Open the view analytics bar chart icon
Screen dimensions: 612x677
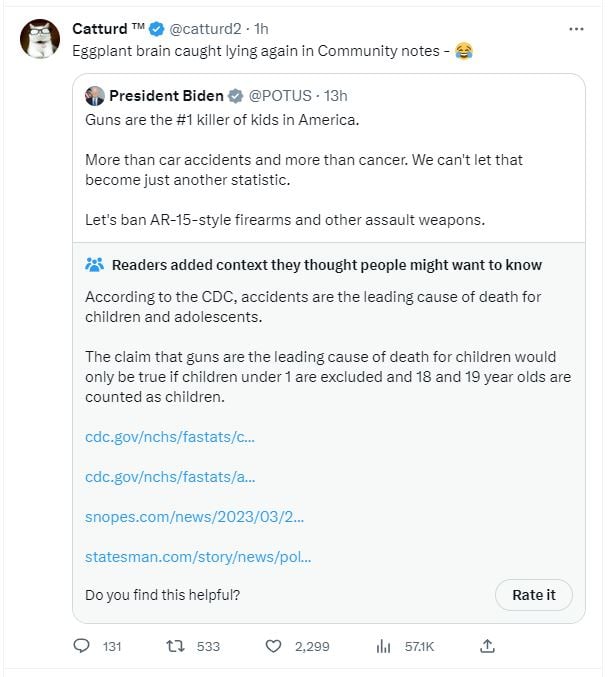(x=383, y=647)
